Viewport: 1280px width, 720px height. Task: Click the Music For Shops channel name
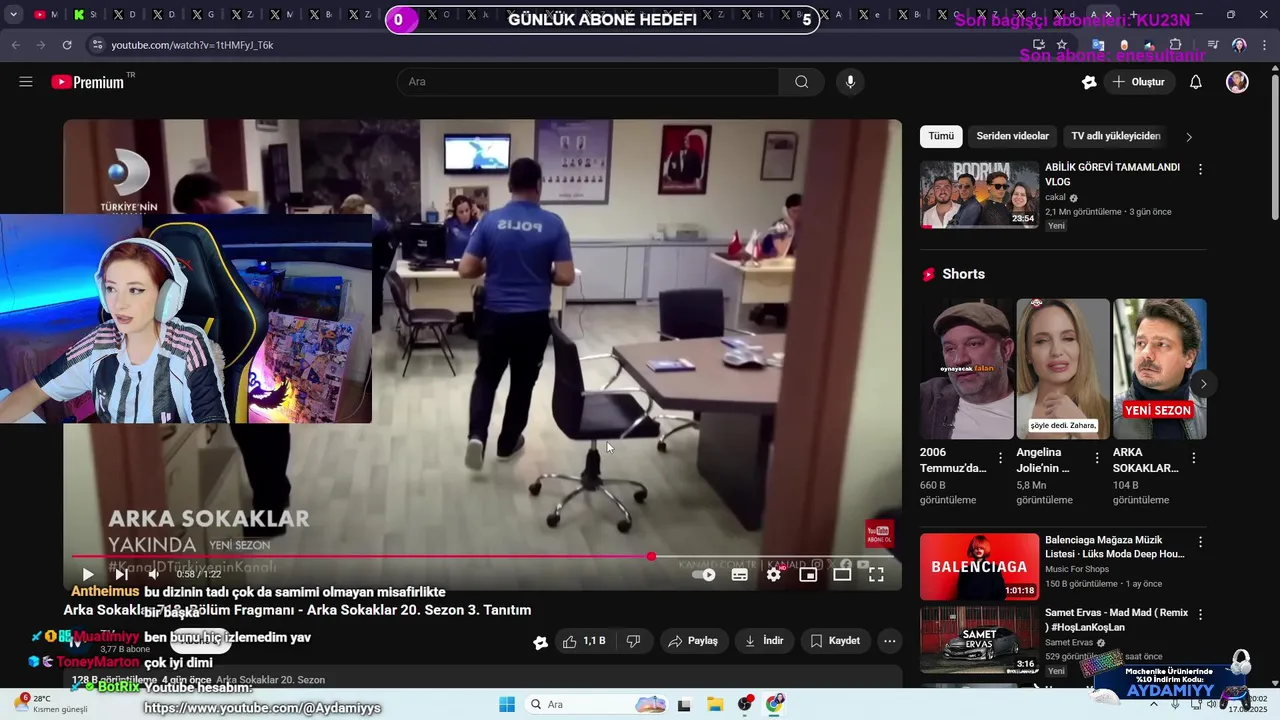(x=1077, y=569)
